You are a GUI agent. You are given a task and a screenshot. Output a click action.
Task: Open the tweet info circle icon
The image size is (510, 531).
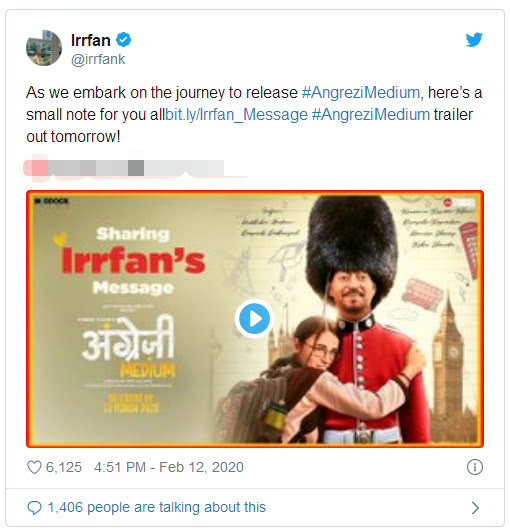[x=474, y=467]
